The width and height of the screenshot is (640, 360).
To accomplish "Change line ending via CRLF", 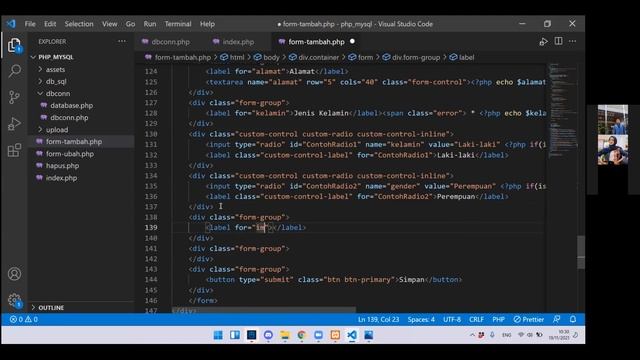I will tap(476, 319).
